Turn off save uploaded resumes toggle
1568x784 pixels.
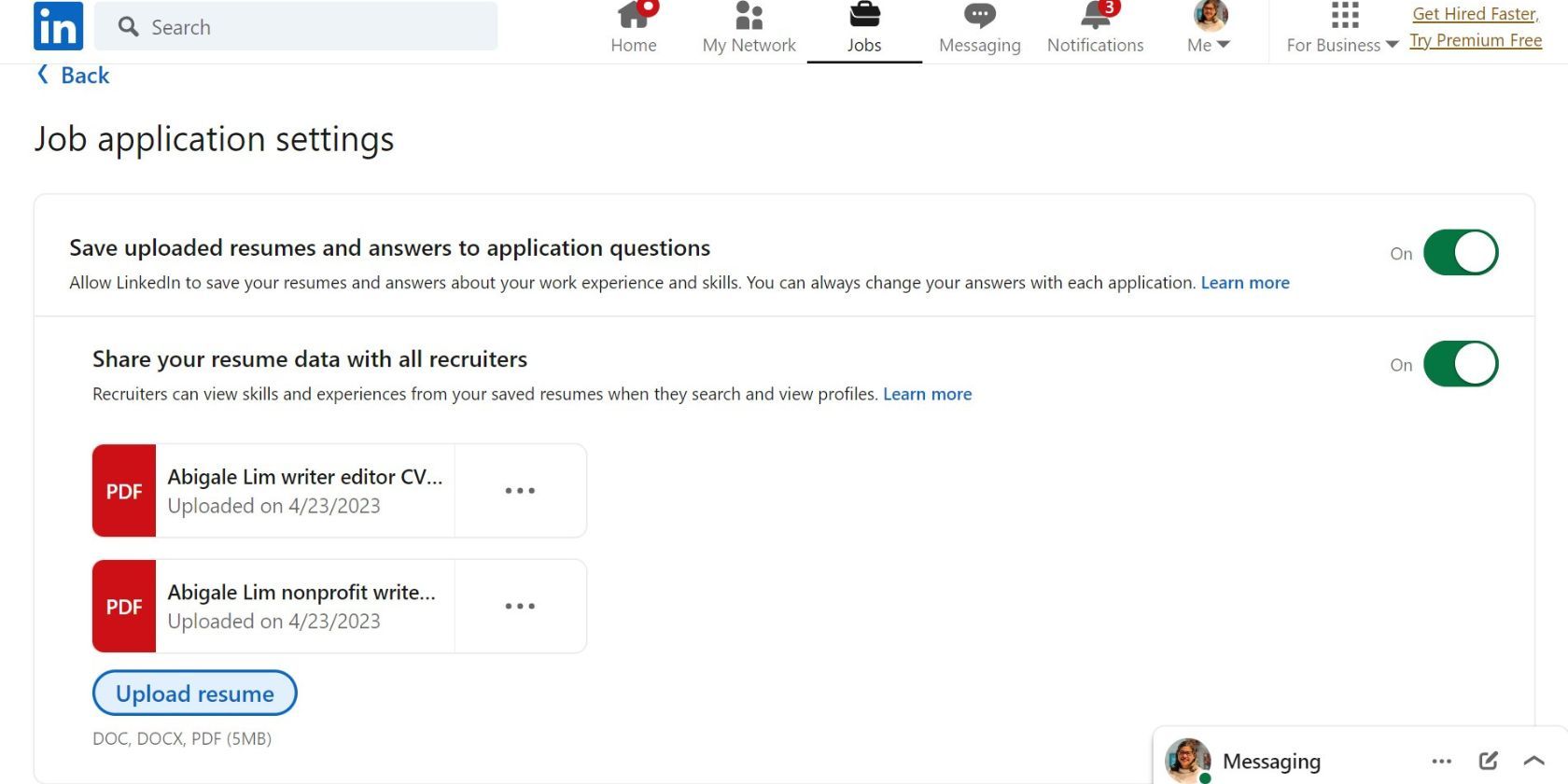coord(1461,253)
